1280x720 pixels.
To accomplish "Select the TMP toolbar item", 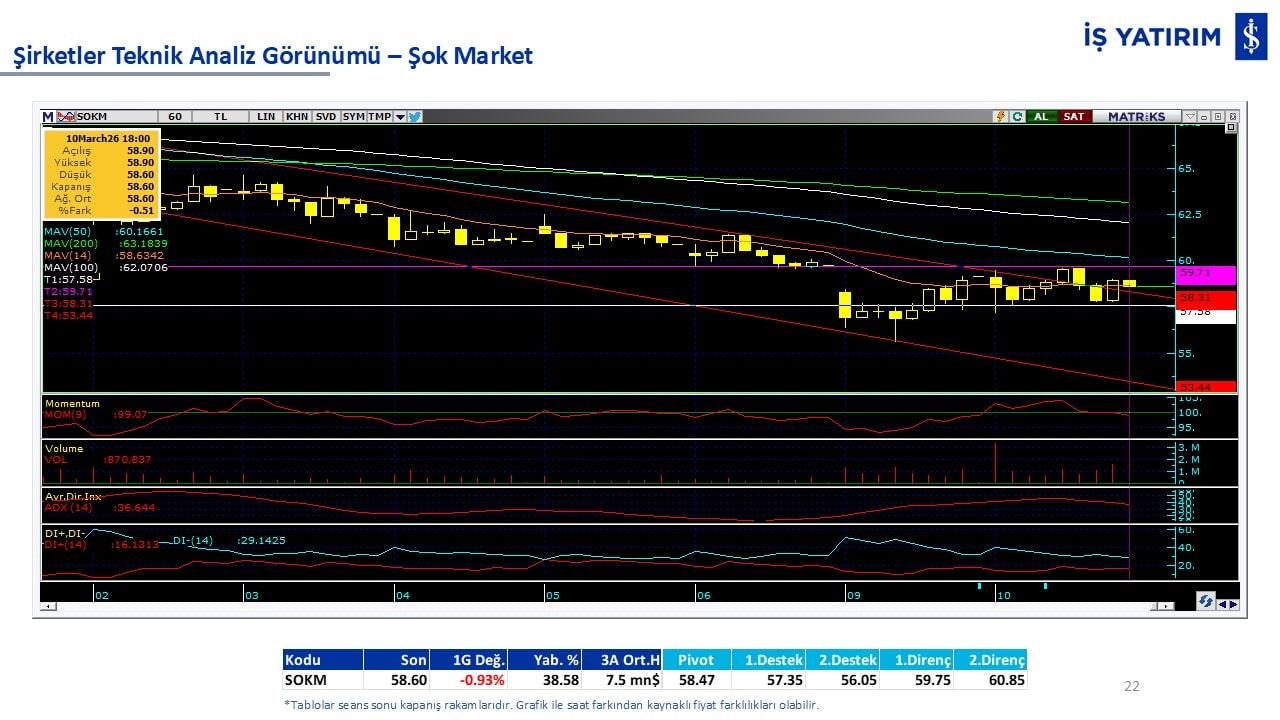I will 379,117.
